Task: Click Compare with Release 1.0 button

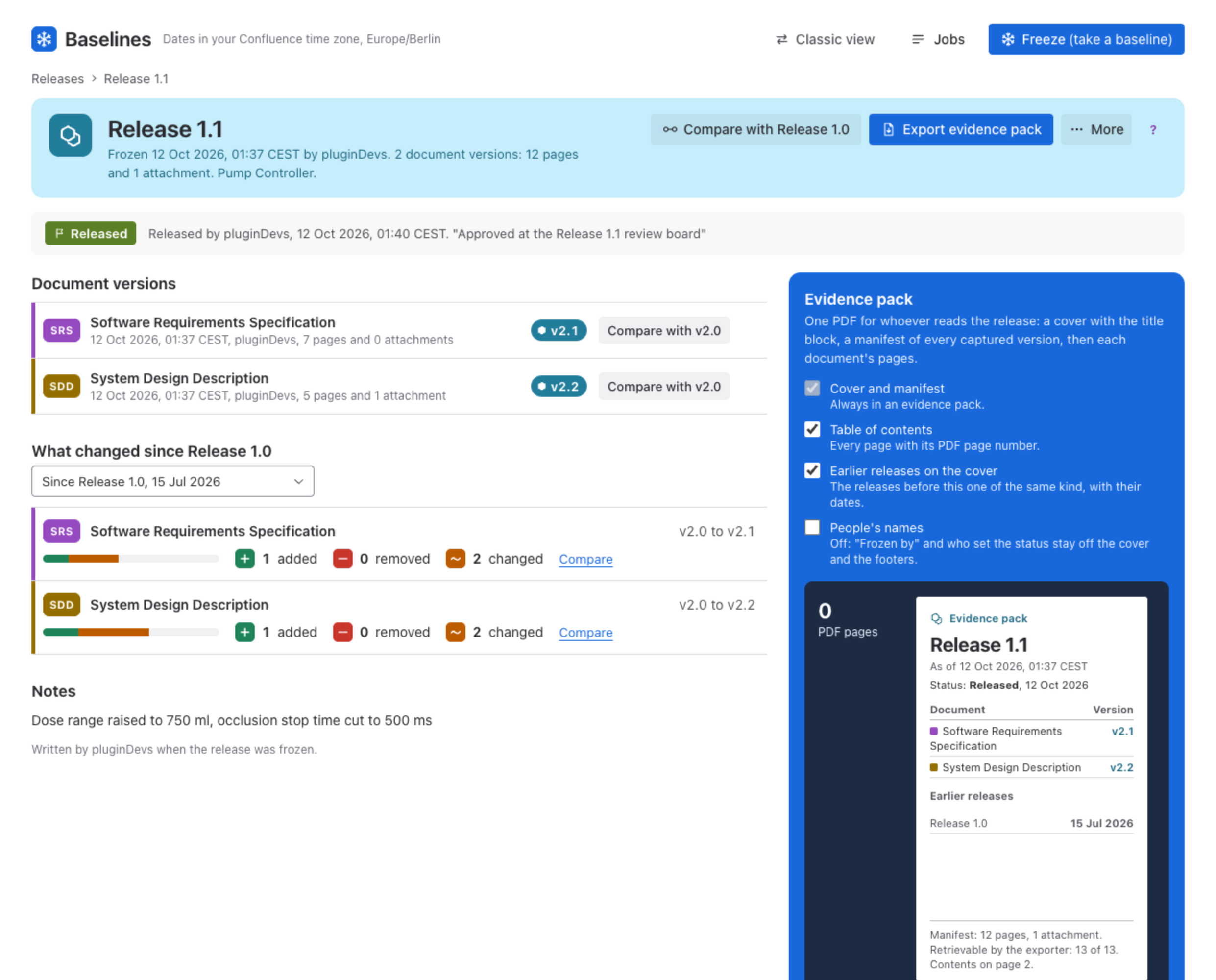Action: click(756, 130)
